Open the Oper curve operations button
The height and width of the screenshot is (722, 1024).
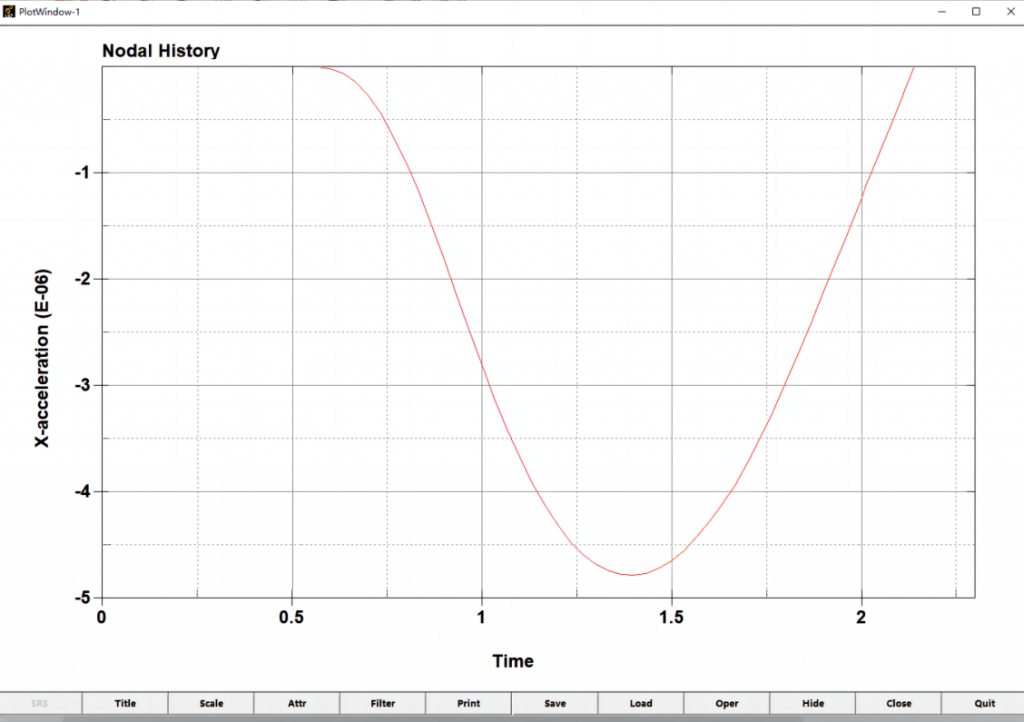point(727,703)
